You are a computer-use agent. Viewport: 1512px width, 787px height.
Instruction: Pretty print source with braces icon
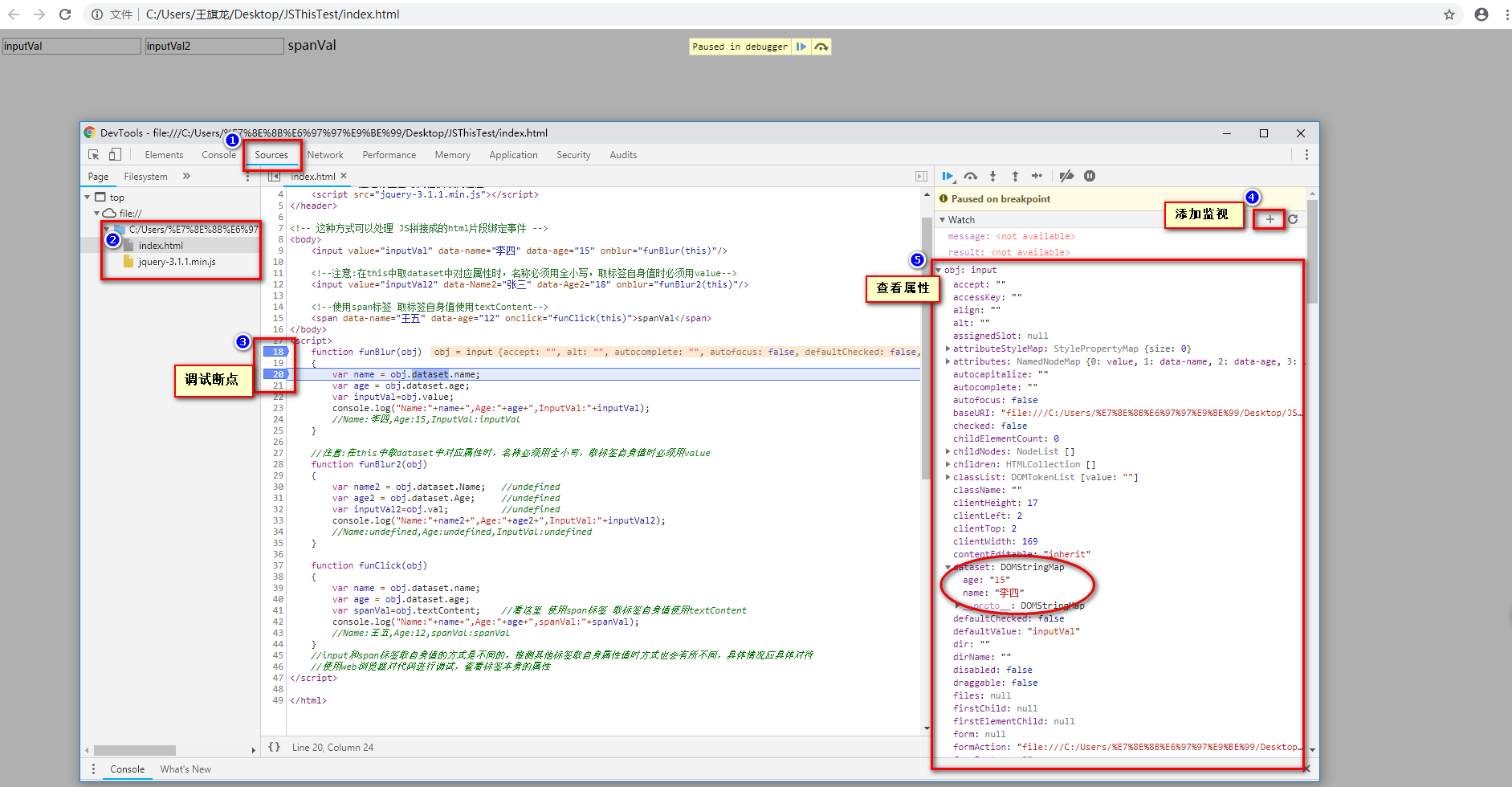[275, 747]
